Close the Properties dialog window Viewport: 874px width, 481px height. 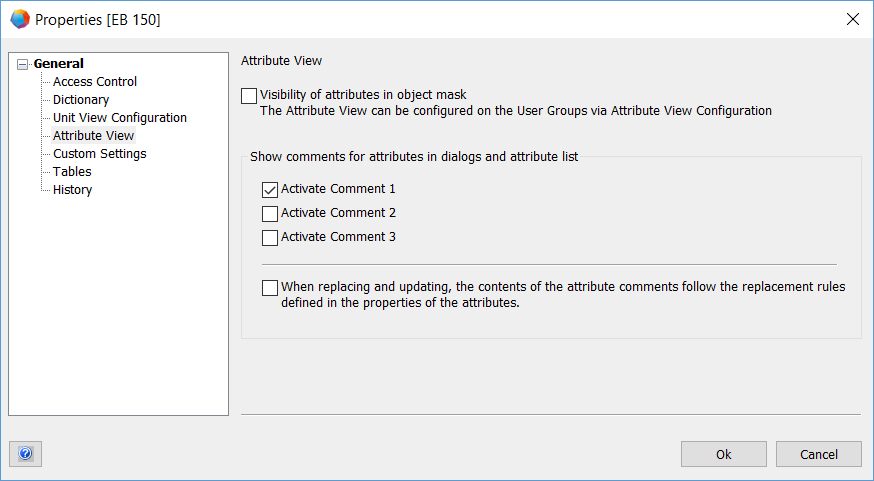click(852, 19)
